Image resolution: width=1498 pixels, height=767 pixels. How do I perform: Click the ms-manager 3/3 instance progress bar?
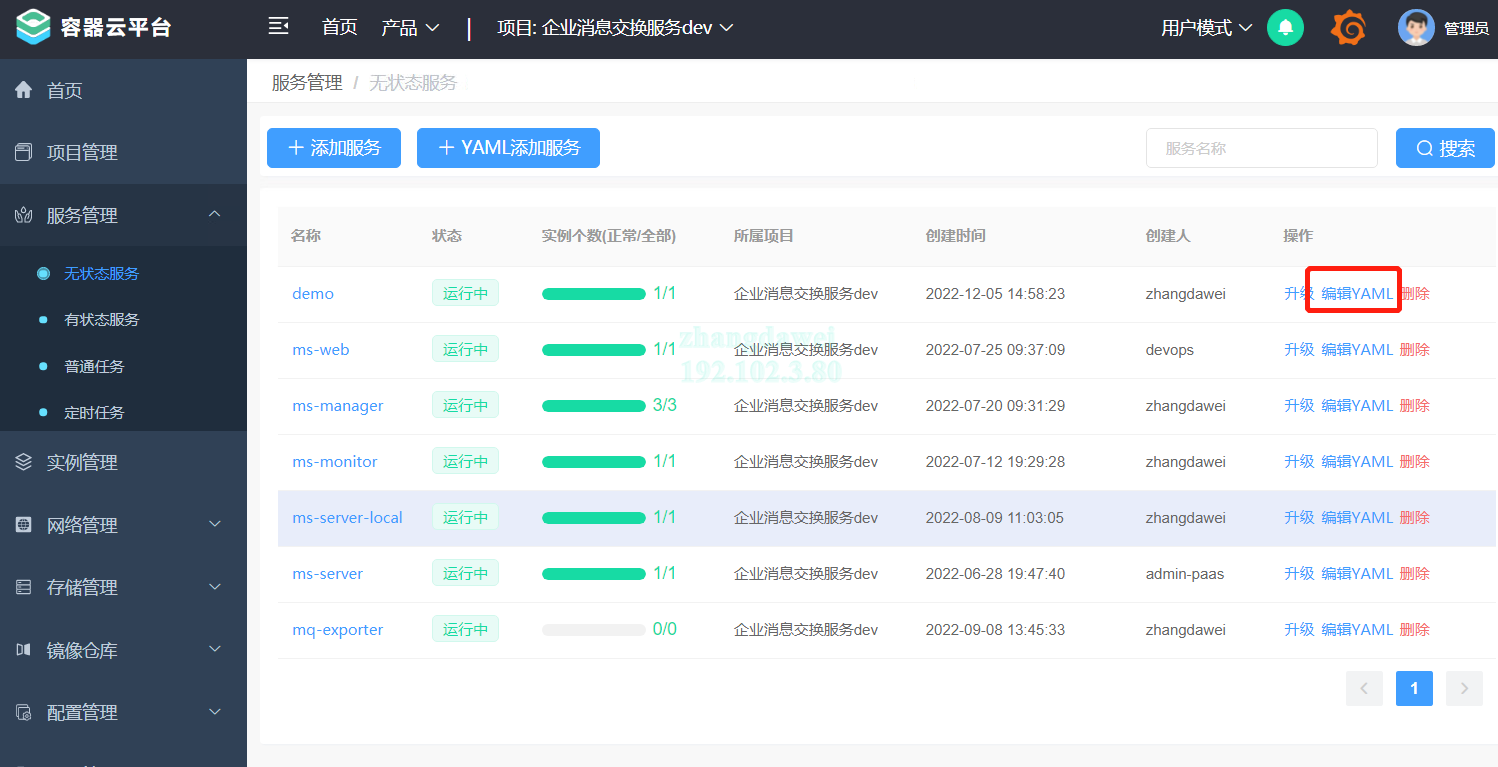(594, 406)
